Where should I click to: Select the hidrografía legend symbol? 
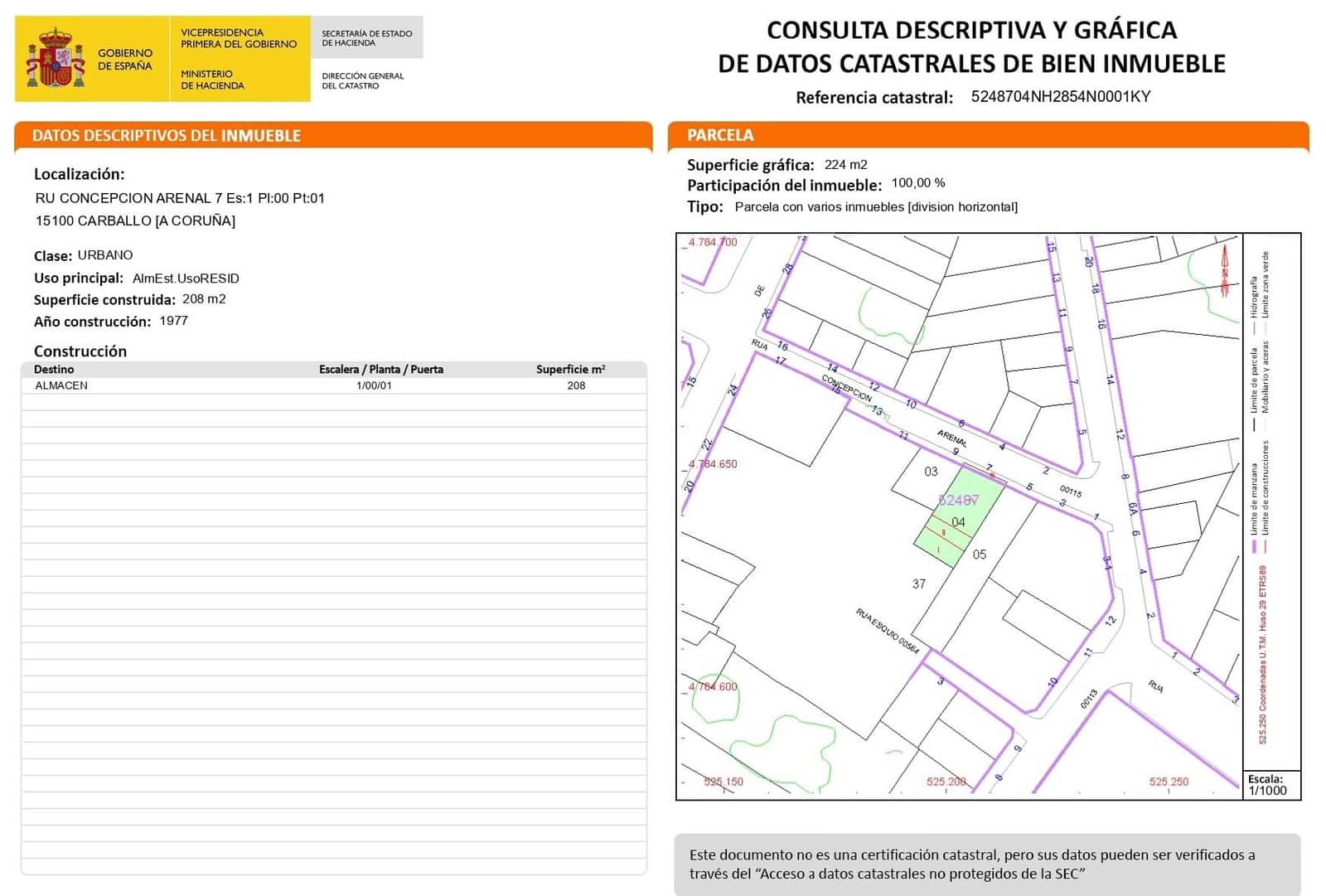coord(1255,317)
